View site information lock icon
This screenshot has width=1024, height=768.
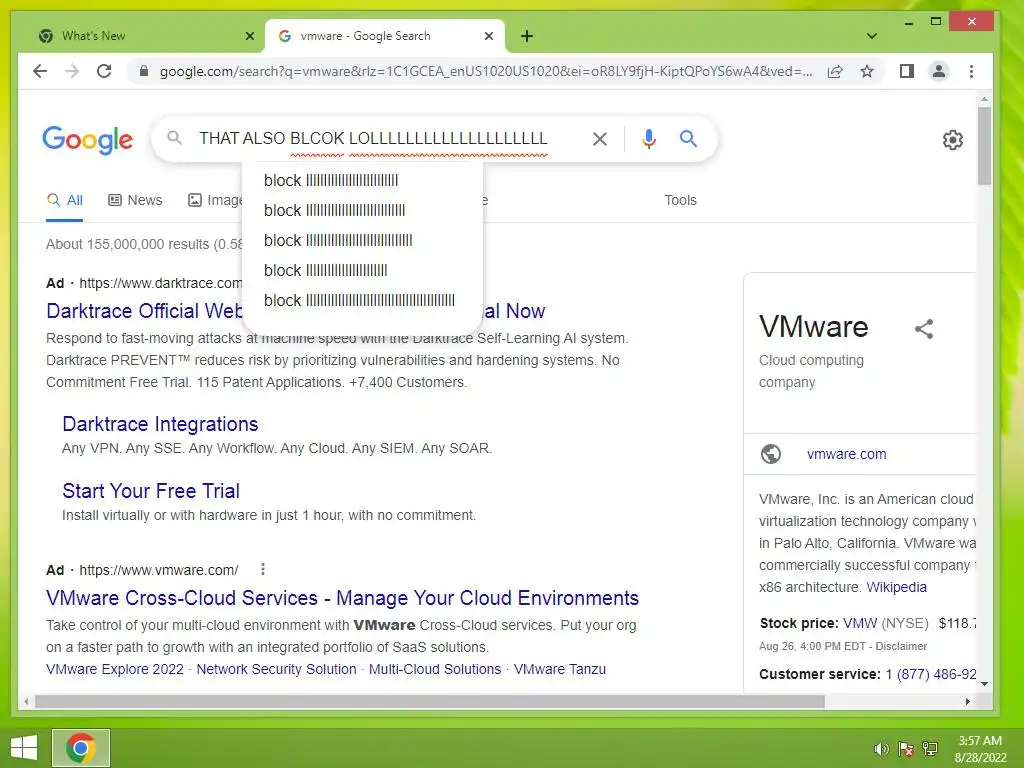(144, 71)
